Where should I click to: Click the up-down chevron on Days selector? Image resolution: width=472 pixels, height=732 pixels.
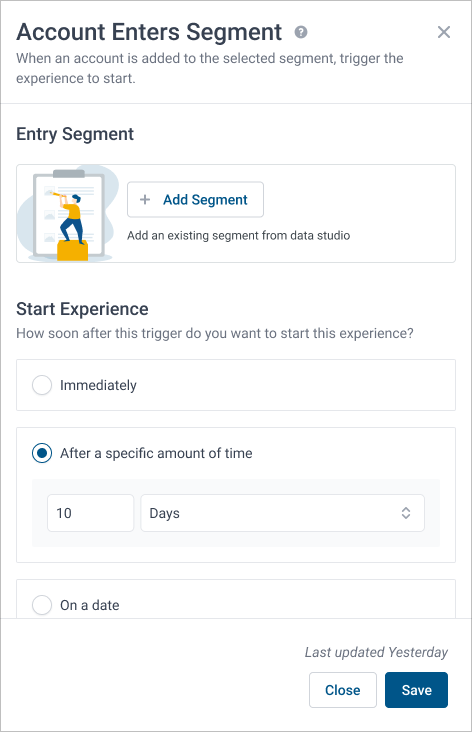406,513
